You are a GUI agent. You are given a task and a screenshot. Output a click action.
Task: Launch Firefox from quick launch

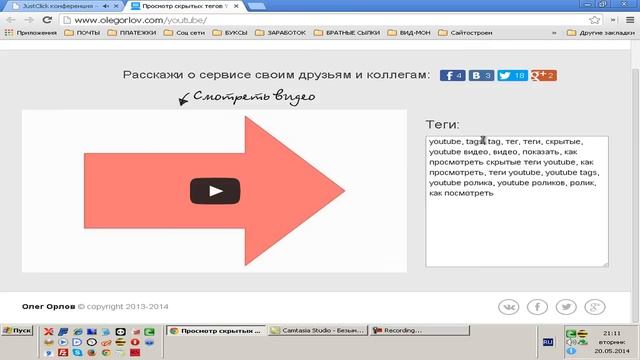[x=91, y=352]
